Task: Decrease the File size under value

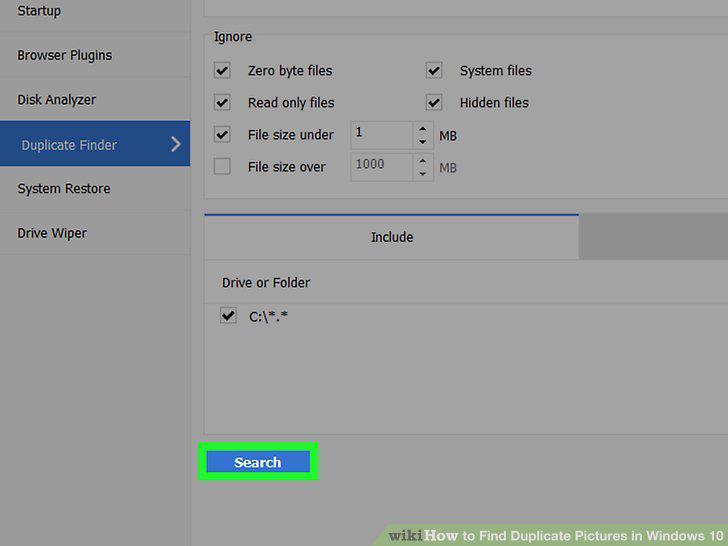Action: 422,142
